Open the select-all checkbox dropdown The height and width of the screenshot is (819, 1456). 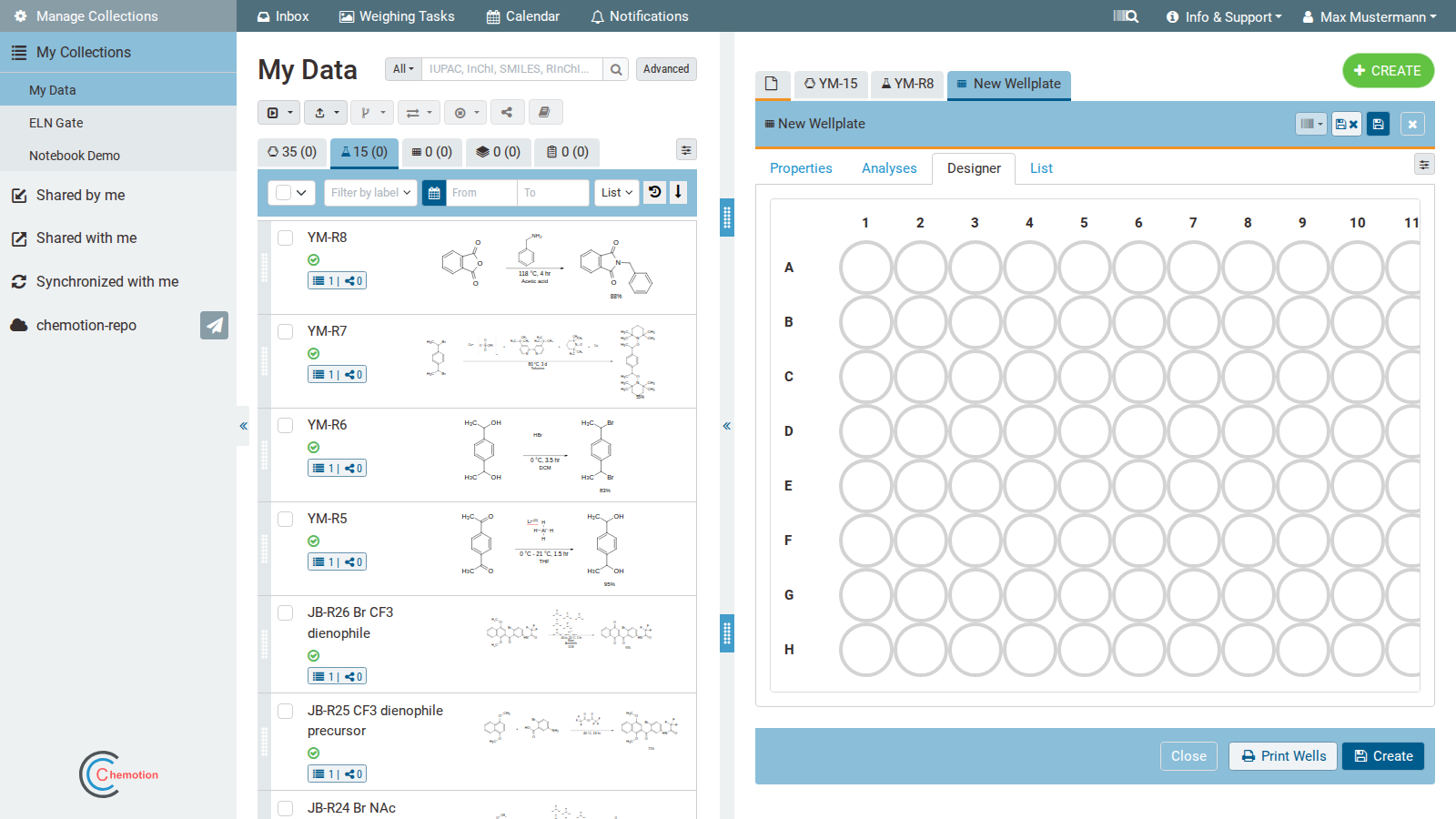pyautogui.click(x=291, y=193)
